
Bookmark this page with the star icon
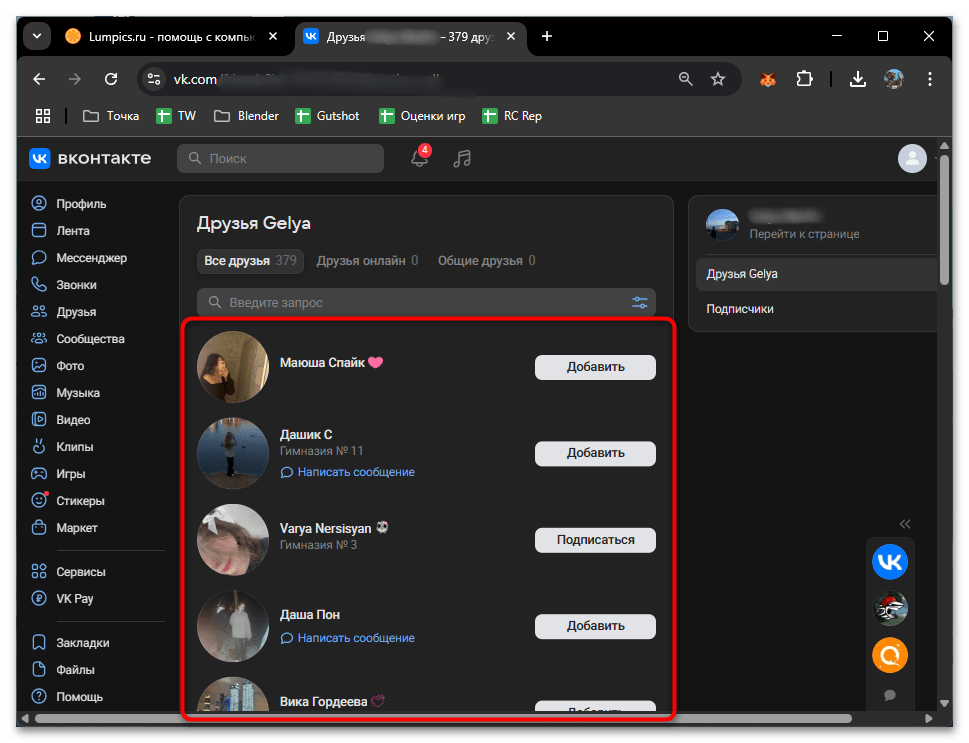pos(717,79)
